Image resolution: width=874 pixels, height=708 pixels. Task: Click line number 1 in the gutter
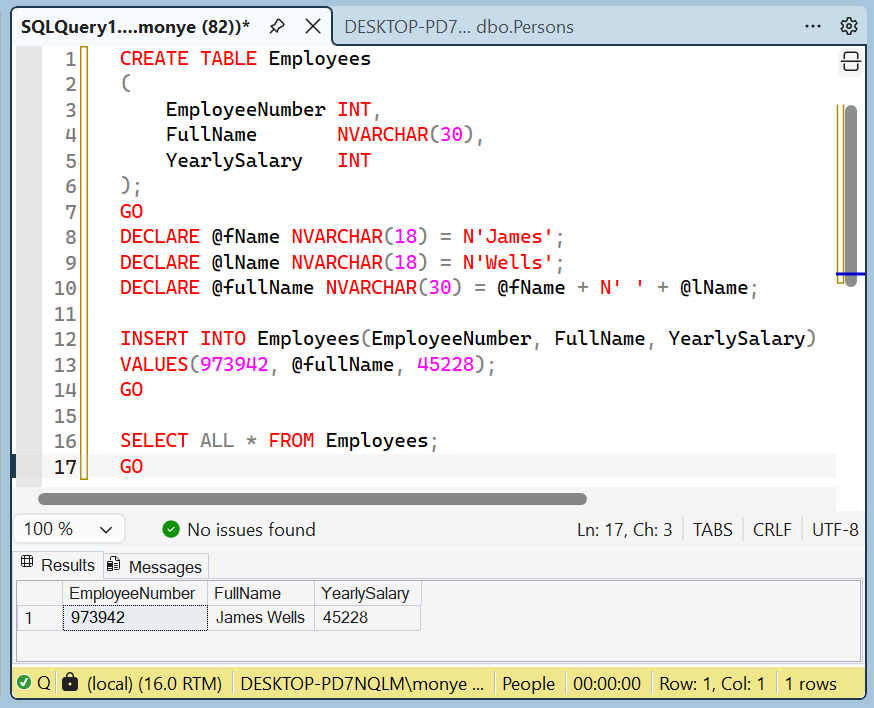pos(70,59)
